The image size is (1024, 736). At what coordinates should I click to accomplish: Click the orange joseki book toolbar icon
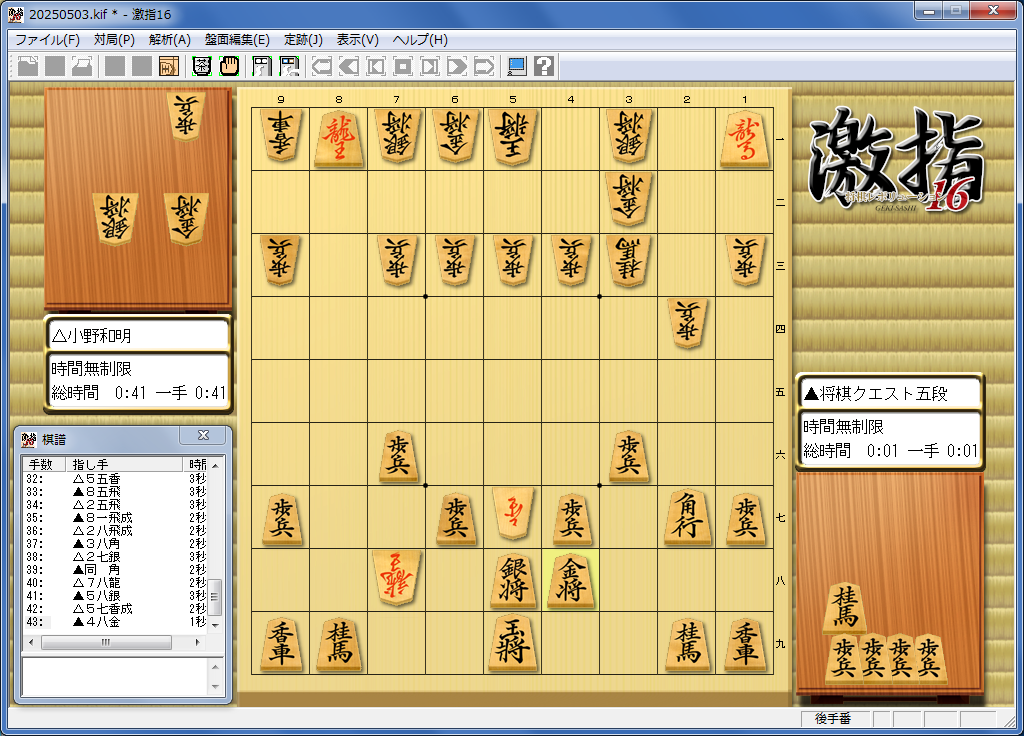point(169,67)
